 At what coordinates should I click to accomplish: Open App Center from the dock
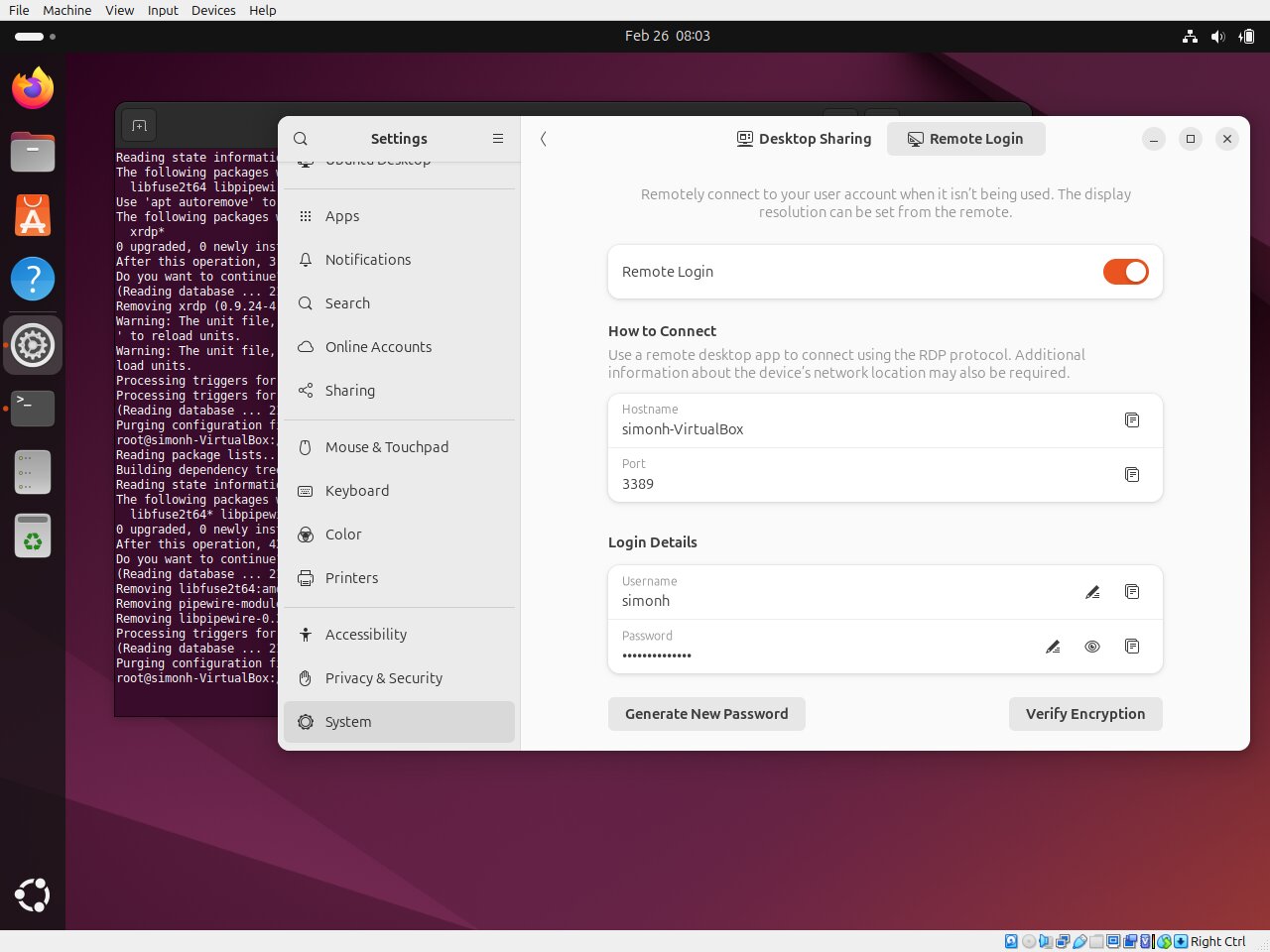33,215
